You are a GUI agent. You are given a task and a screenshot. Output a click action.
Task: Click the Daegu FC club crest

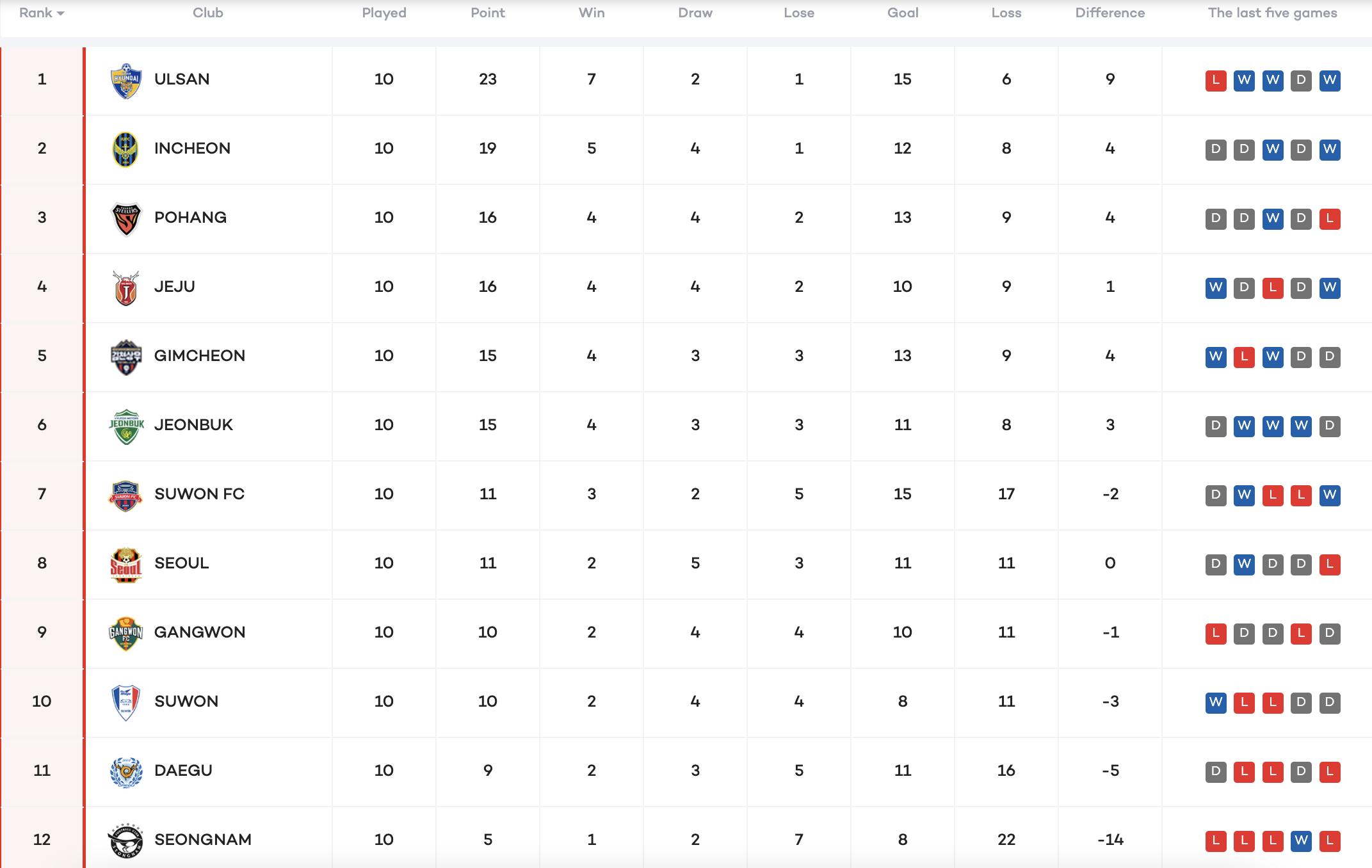[126, 771]
